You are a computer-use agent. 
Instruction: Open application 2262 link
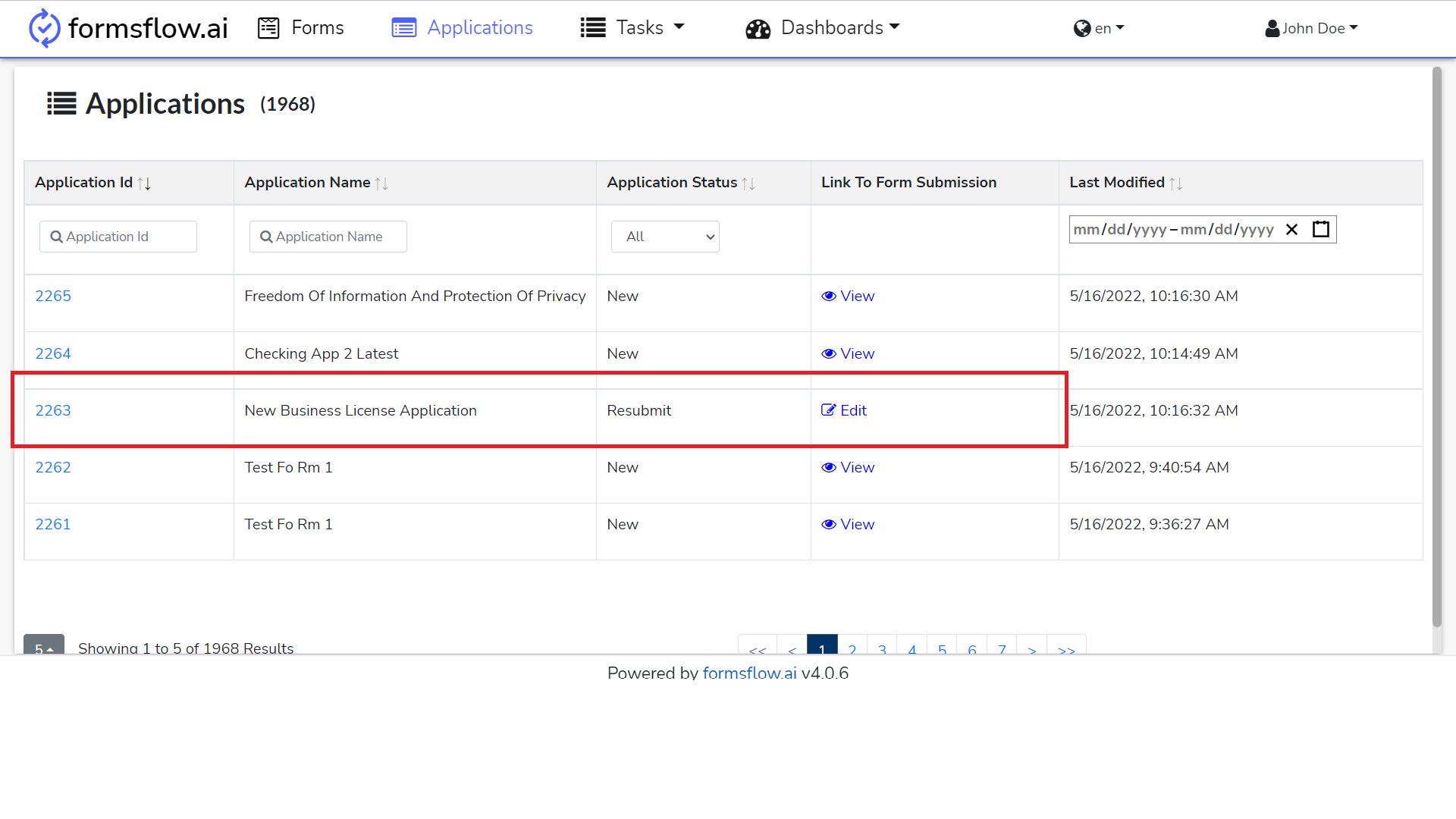pos(53,467)
